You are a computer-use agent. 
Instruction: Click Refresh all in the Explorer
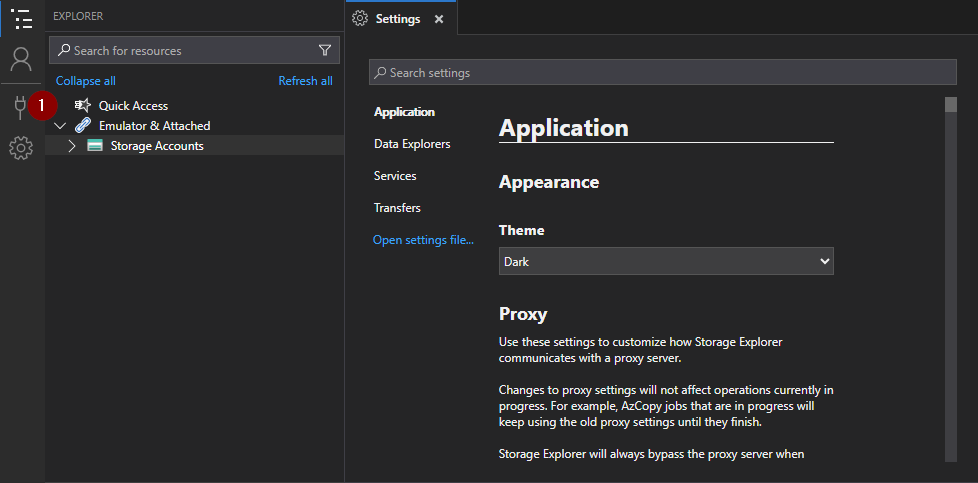[305, 81]
